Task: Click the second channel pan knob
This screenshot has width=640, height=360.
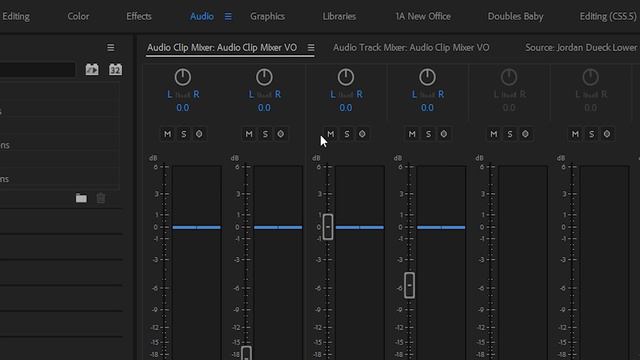Action: (264, 77)
